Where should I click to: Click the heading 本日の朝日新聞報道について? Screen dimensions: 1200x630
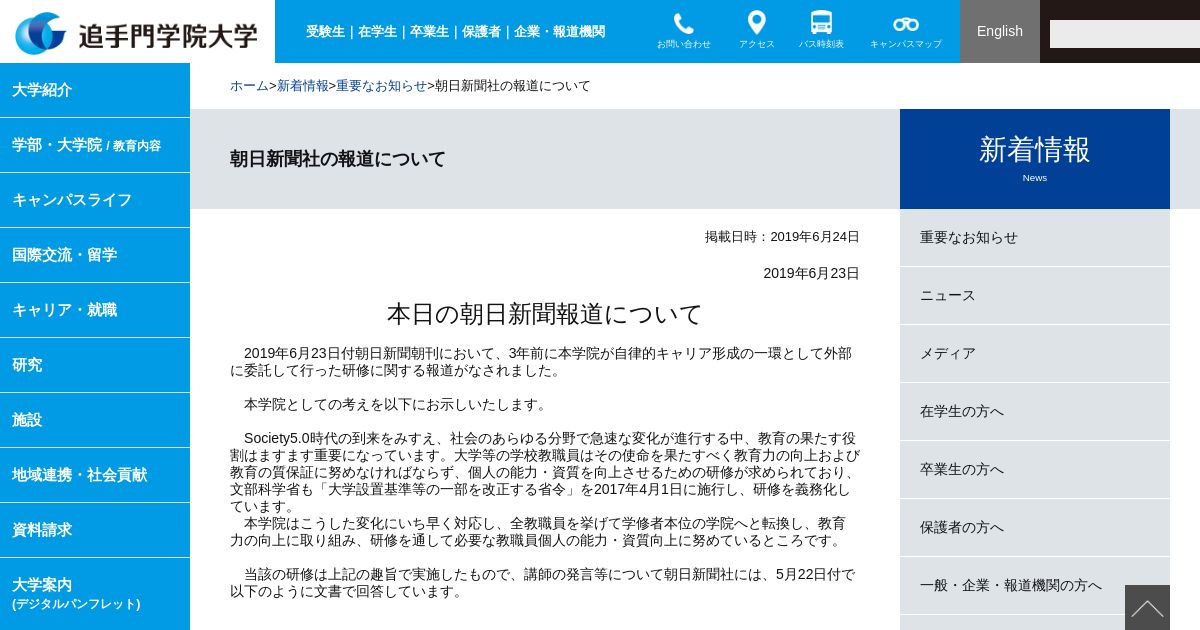tap(545, 314)
